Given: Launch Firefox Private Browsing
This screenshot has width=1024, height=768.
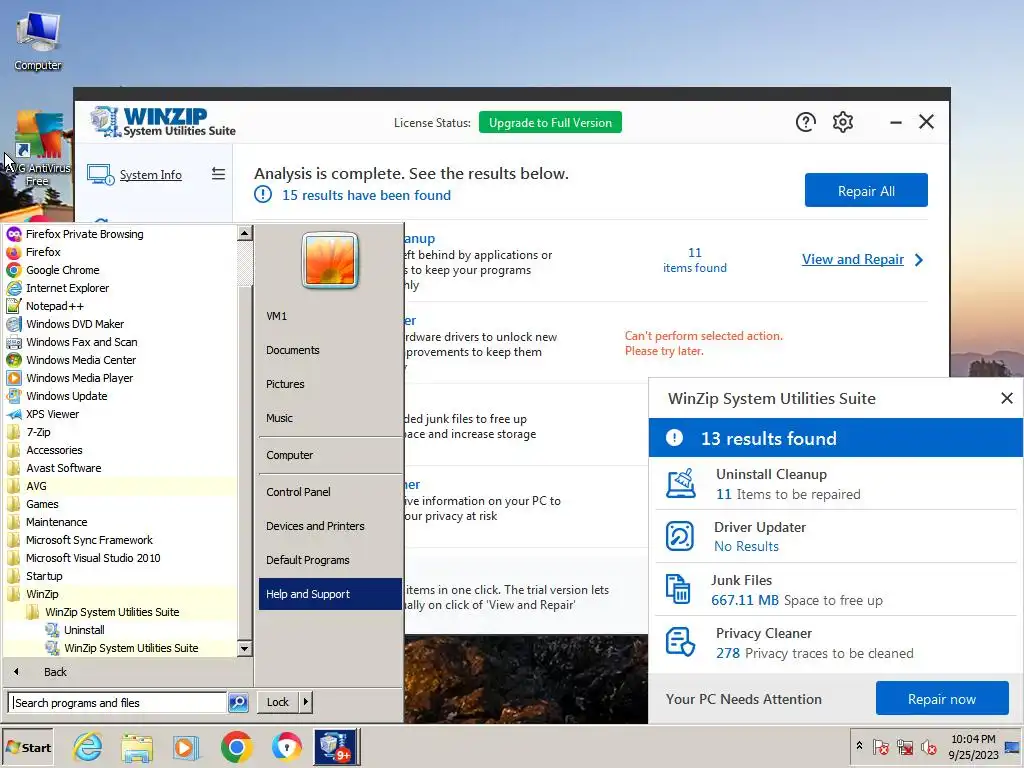Looking at the screenshot, I should pos(84,234).
